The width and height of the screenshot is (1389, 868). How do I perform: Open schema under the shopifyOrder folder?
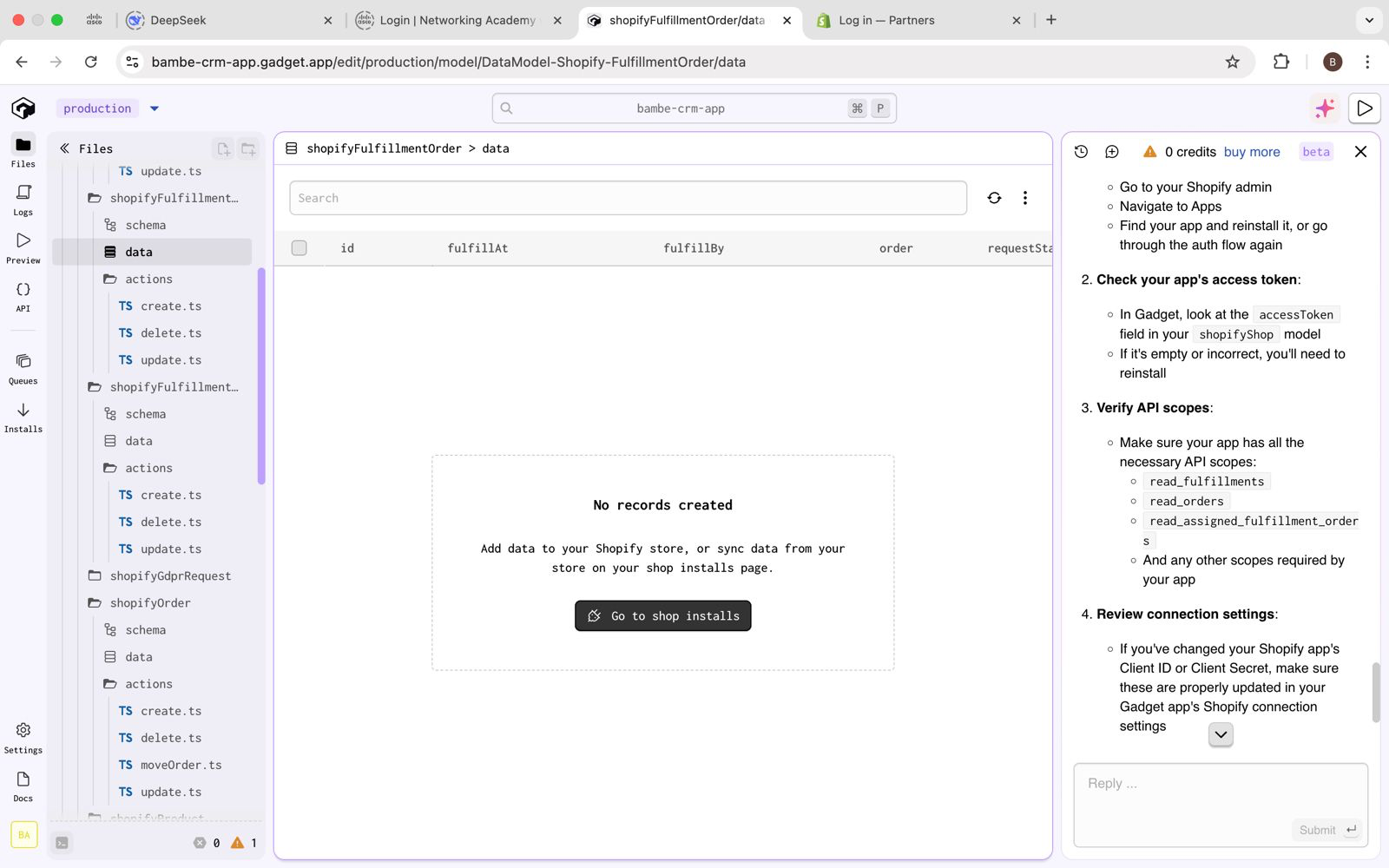pyautogui.click(x=135, y=629)
